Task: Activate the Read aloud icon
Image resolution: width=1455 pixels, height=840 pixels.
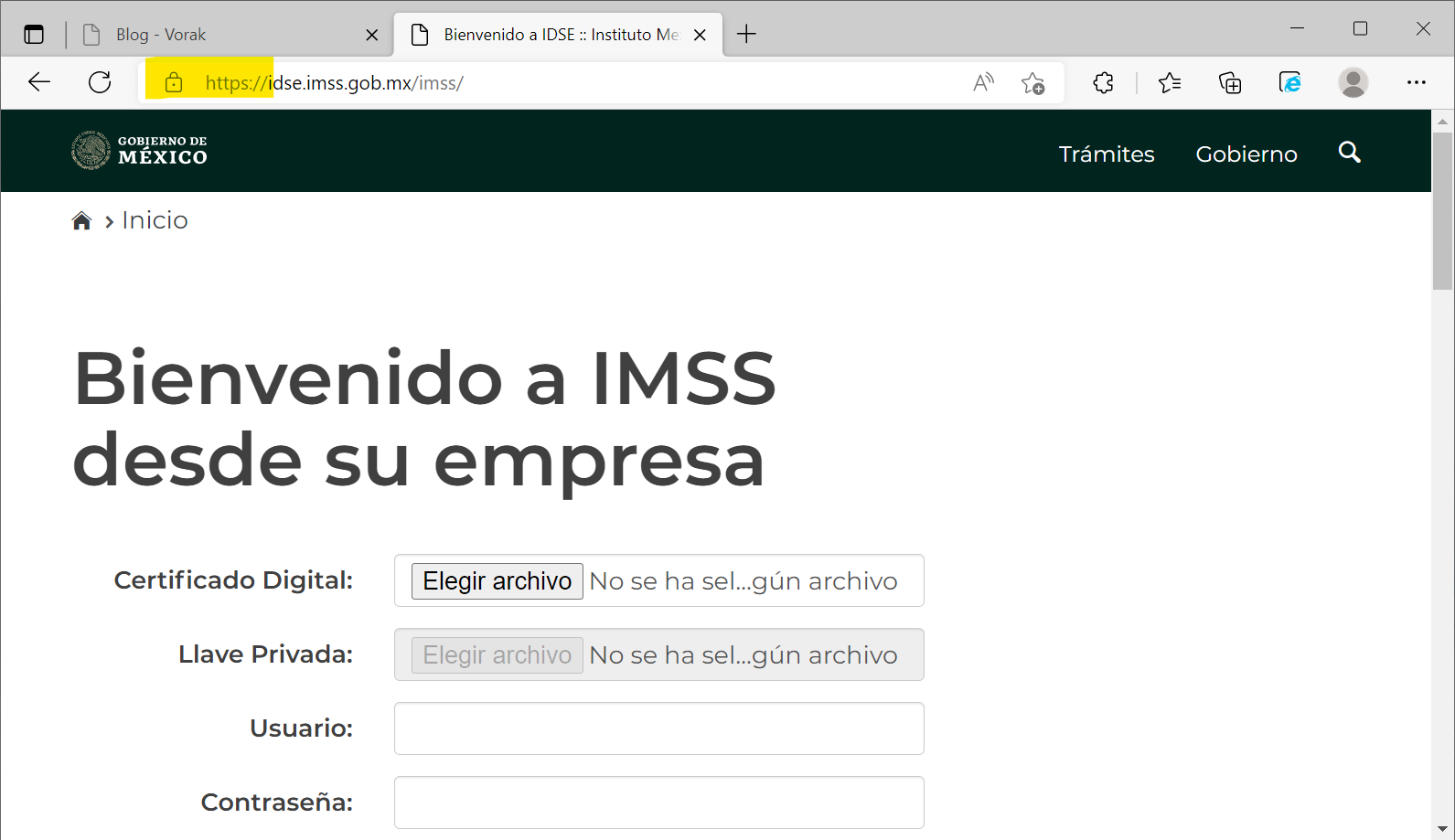Action: (x=983, y=83)
